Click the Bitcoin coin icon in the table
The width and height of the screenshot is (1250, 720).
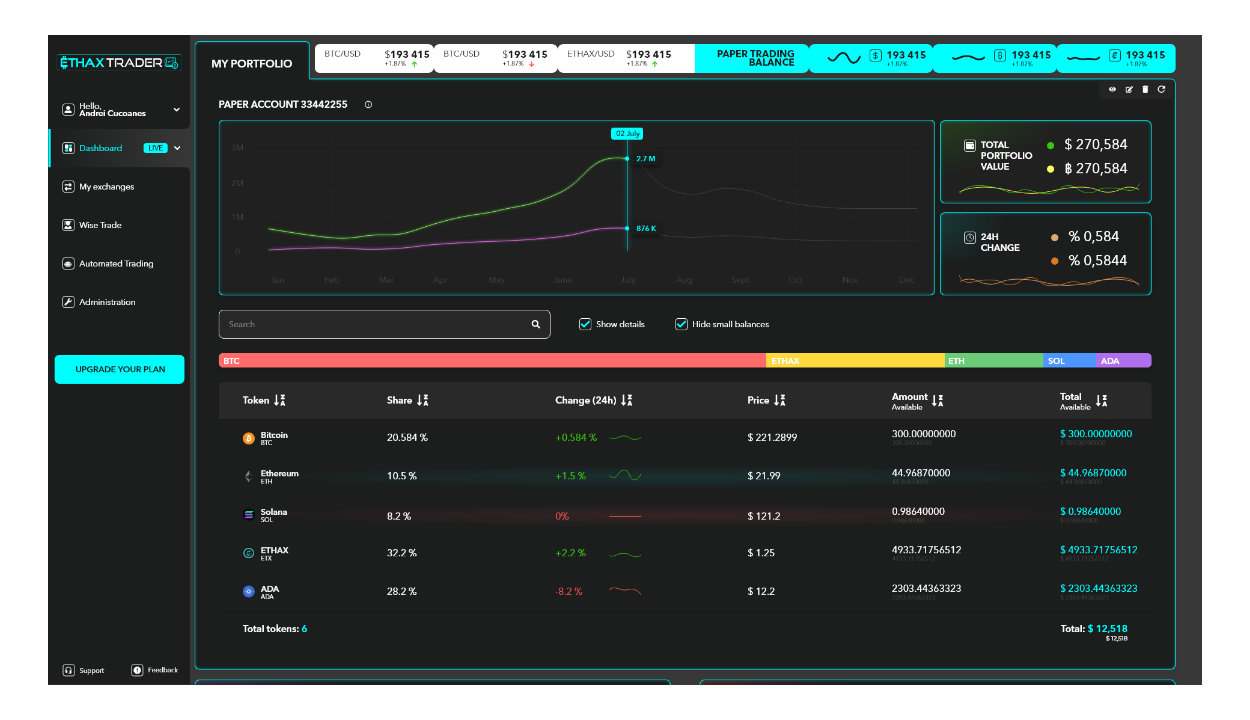pyautogui.click(x=248, y=437)
